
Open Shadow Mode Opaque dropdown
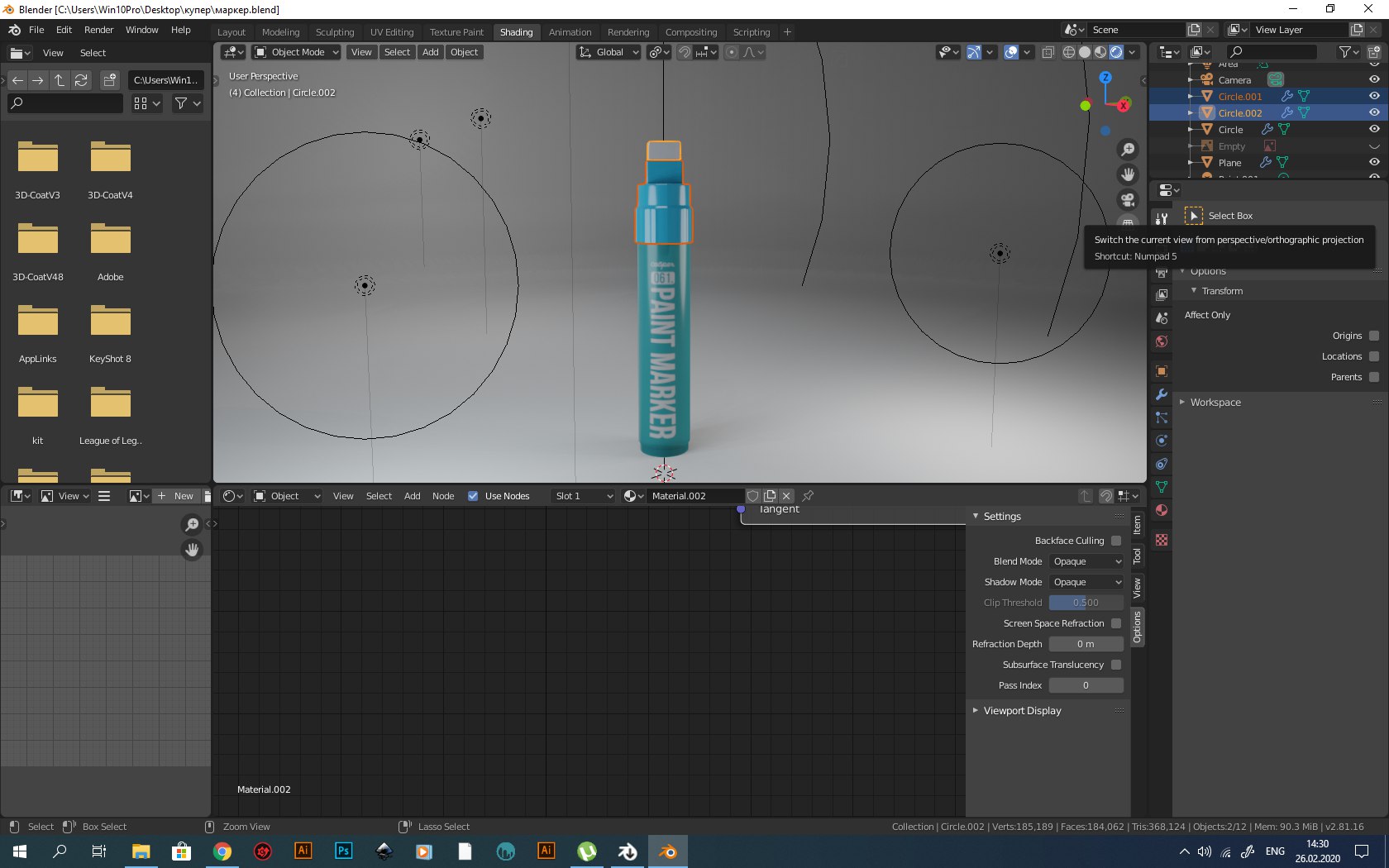tap(1086, 582)
